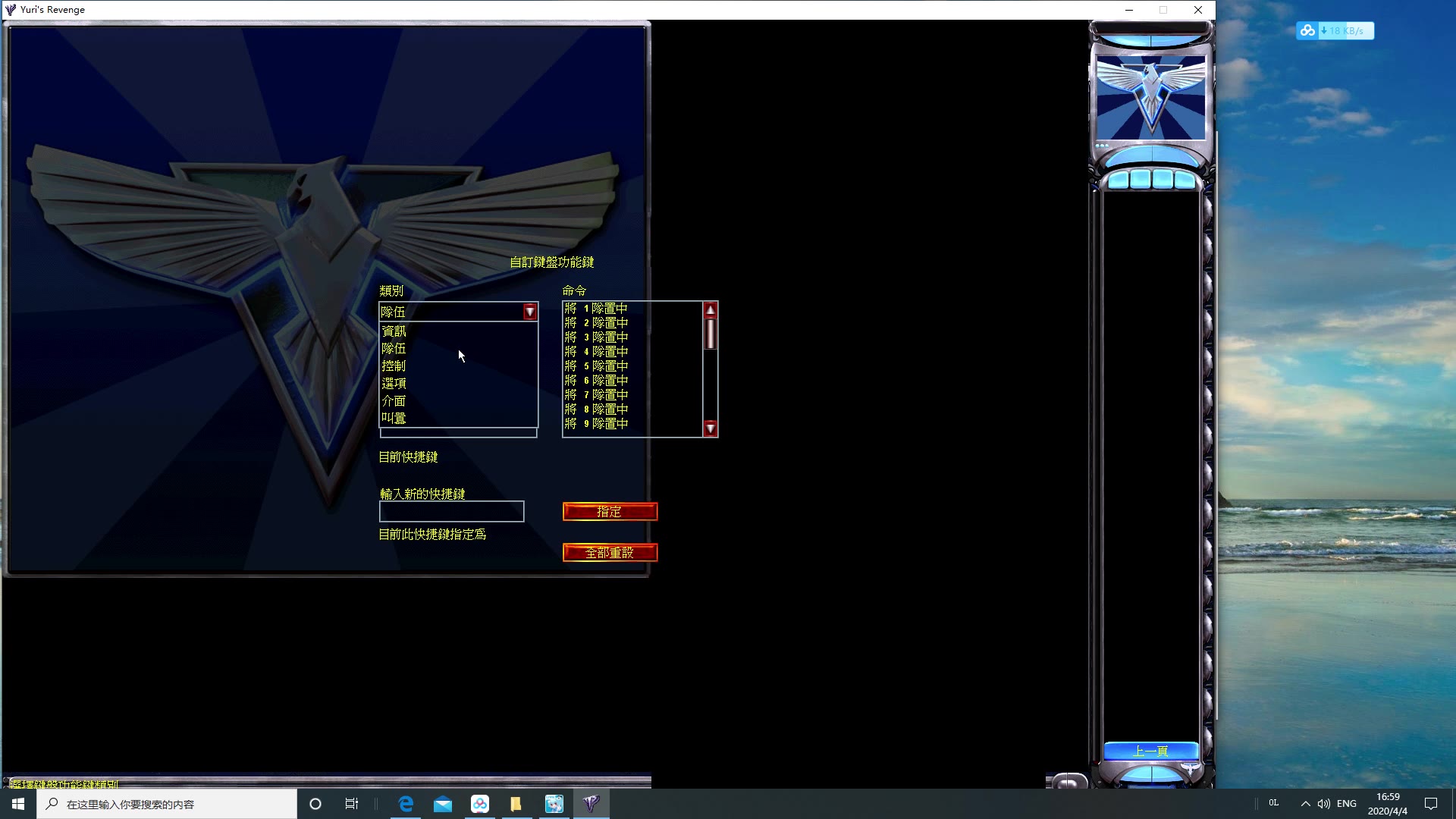Pick the last entry in the category list
The width and height of the screenshot is (1456, 819).
(458, 419)
